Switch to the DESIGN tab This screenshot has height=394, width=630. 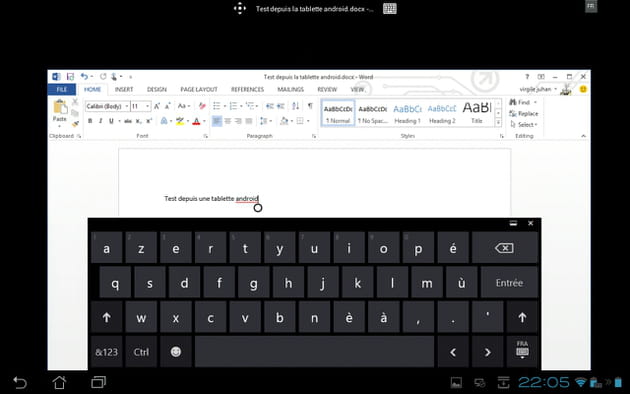tap(157, 89)
